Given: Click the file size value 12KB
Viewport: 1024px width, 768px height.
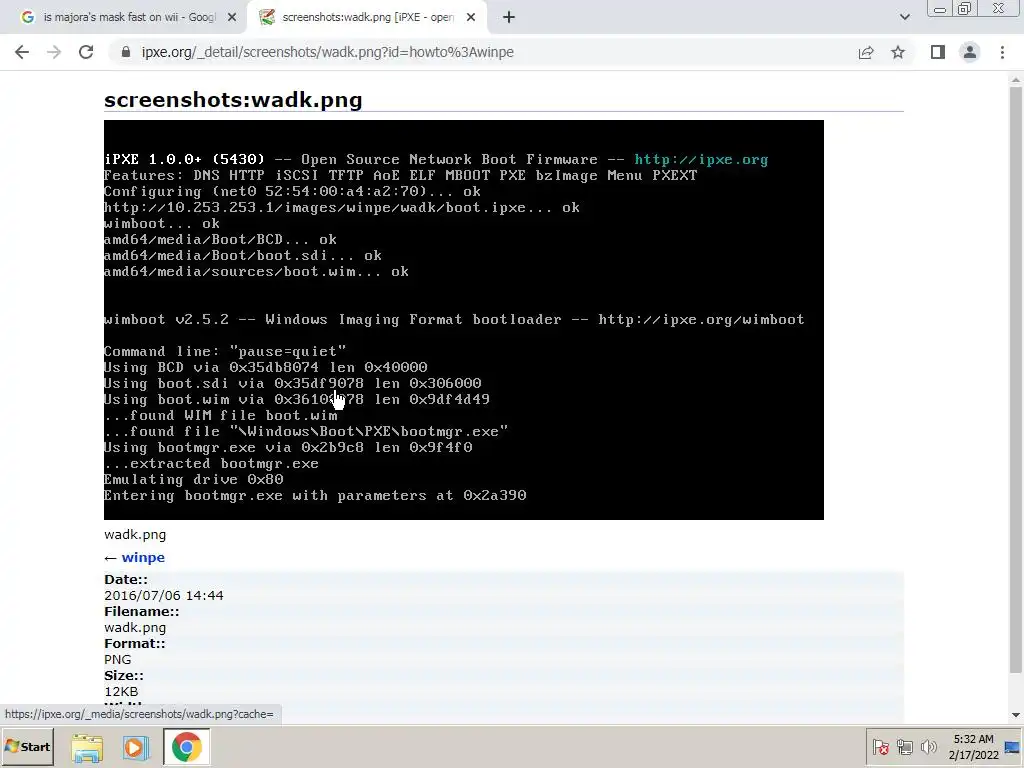Looking at the screenshot, I should [x=121, y=692].
